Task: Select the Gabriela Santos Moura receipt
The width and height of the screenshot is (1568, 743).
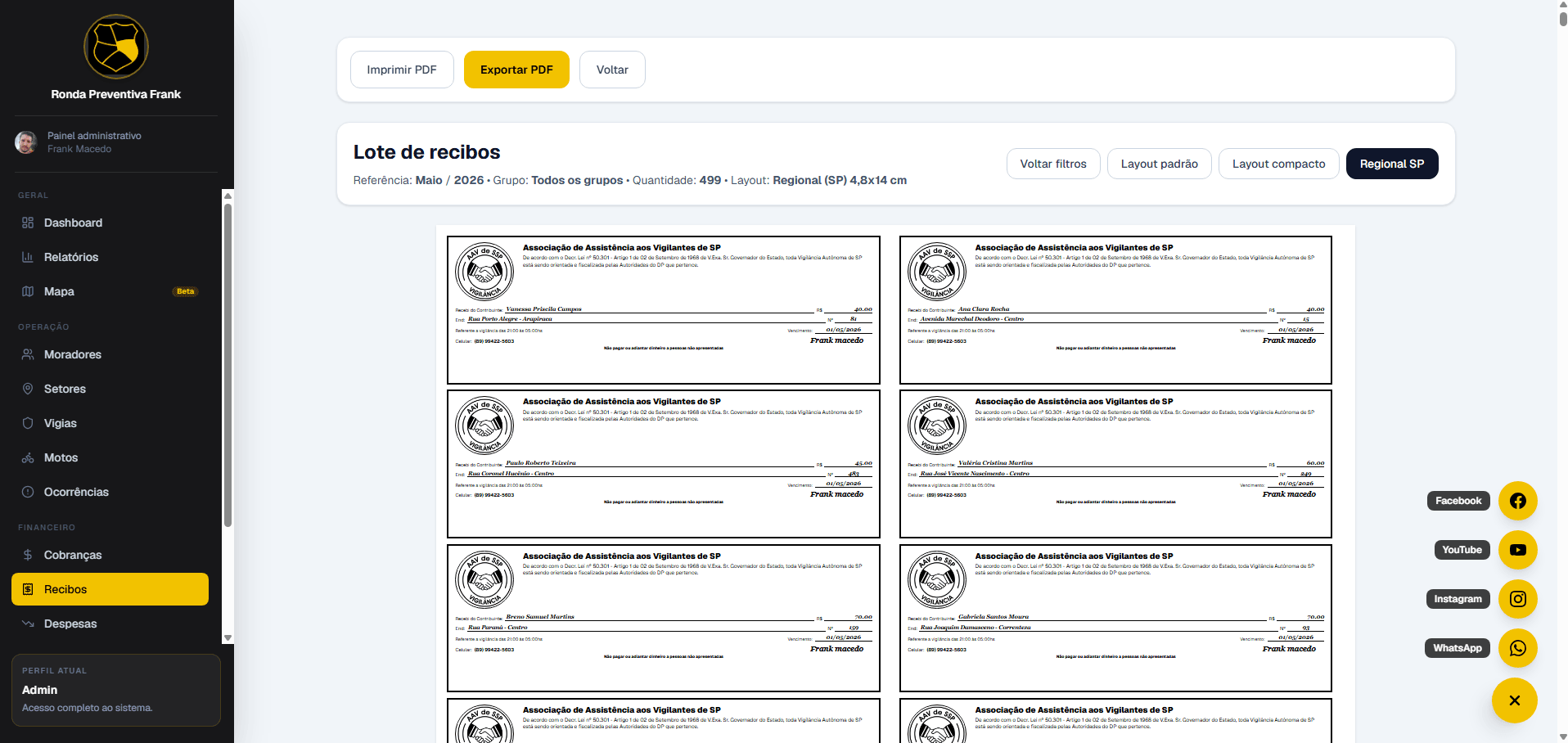Action: 1115,619
